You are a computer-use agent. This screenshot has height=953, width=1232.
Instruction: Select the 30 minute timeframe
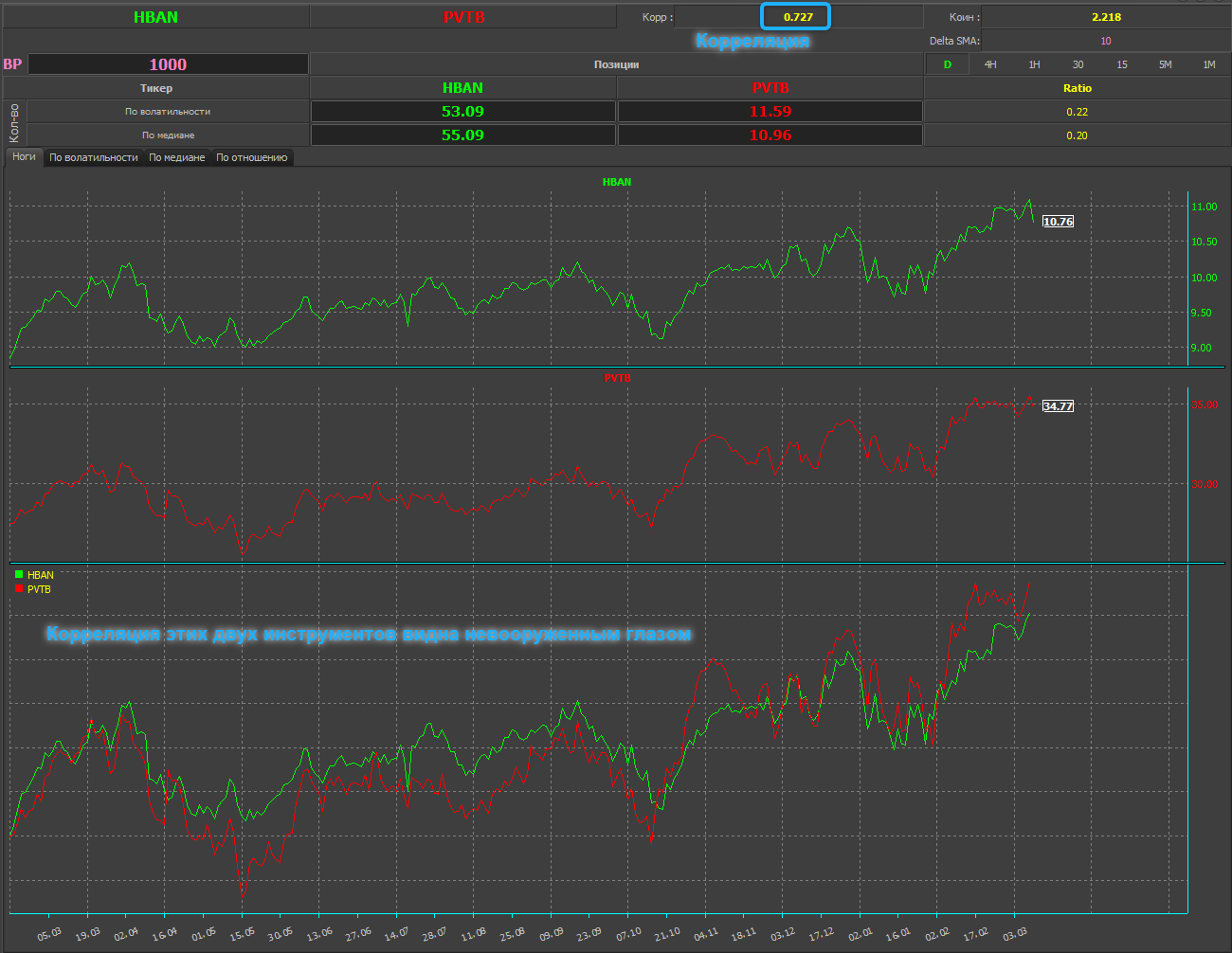1078,64
